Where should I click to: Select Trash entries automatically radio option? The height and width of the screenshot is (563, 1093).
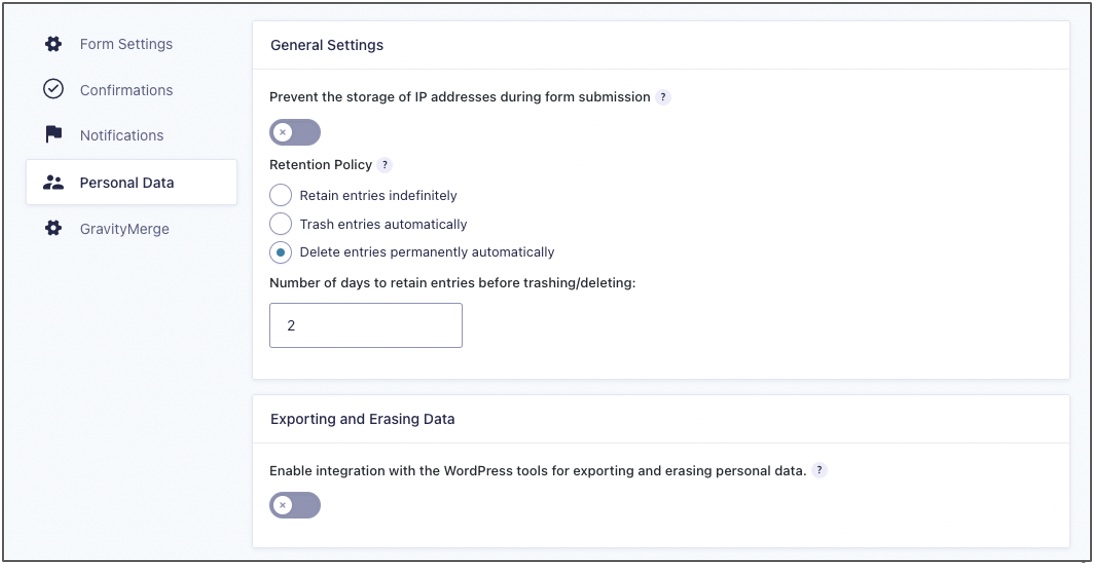[x=281, y=224]
